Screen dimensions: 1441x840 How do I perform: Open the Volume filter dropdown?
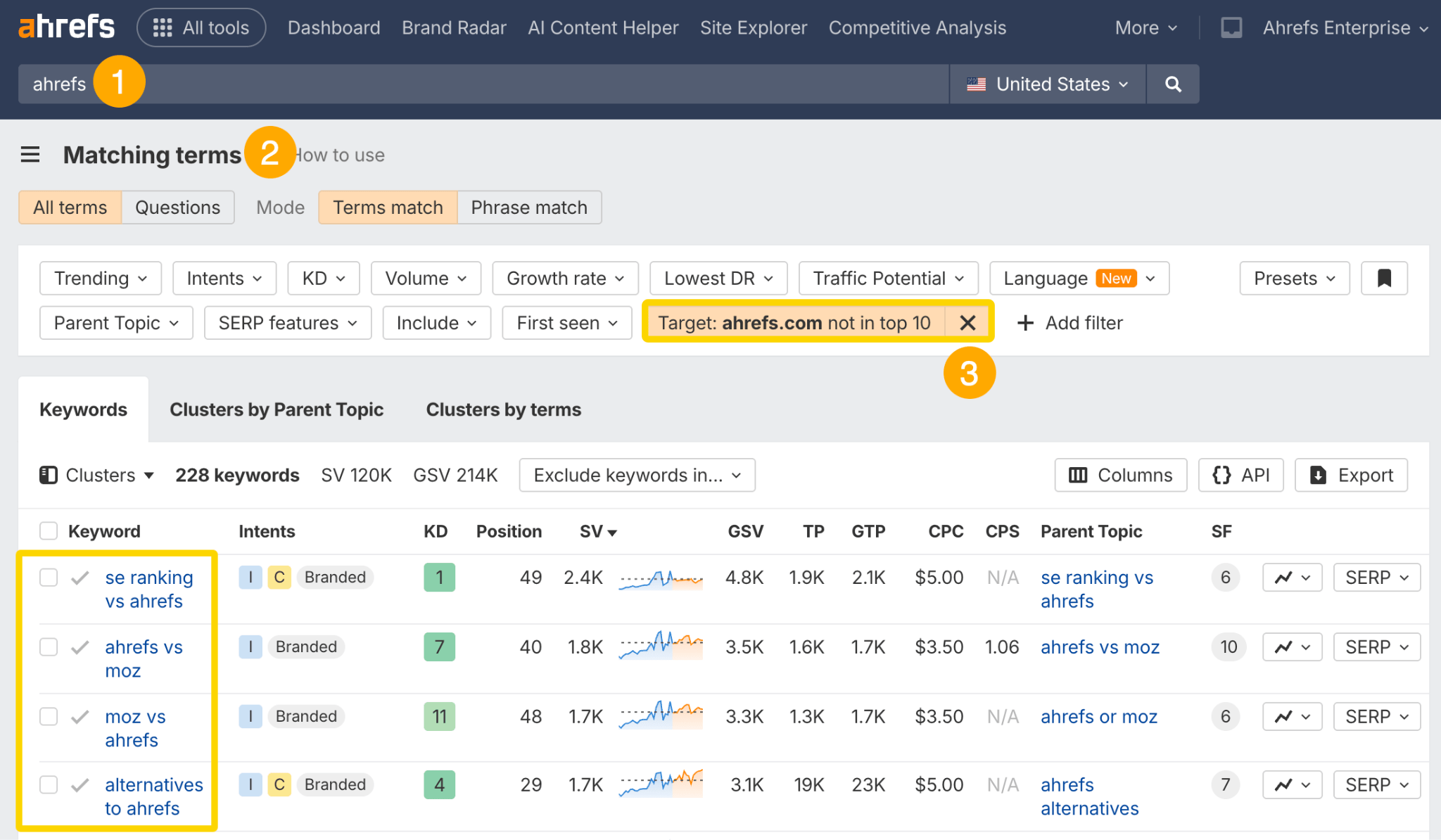click(x=425, y=278)
